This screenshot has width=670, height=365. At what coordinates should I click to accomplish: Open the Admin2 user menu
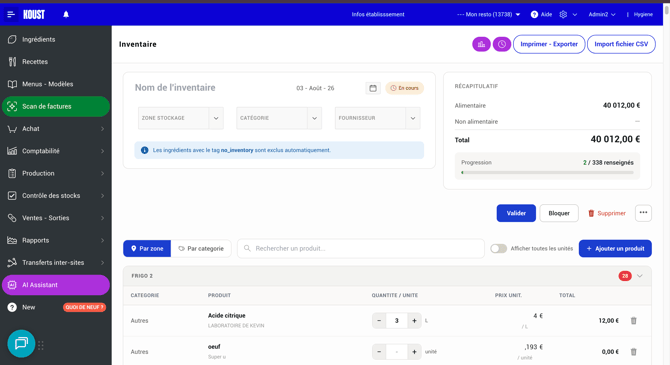click(x=602, y=15)
